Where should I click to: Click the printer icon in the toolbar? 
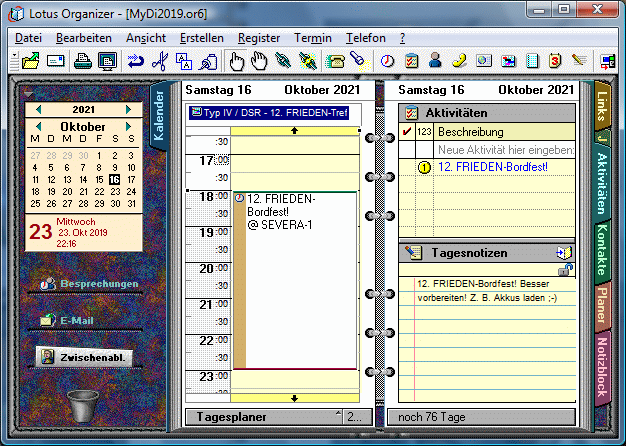coord(83,61)
